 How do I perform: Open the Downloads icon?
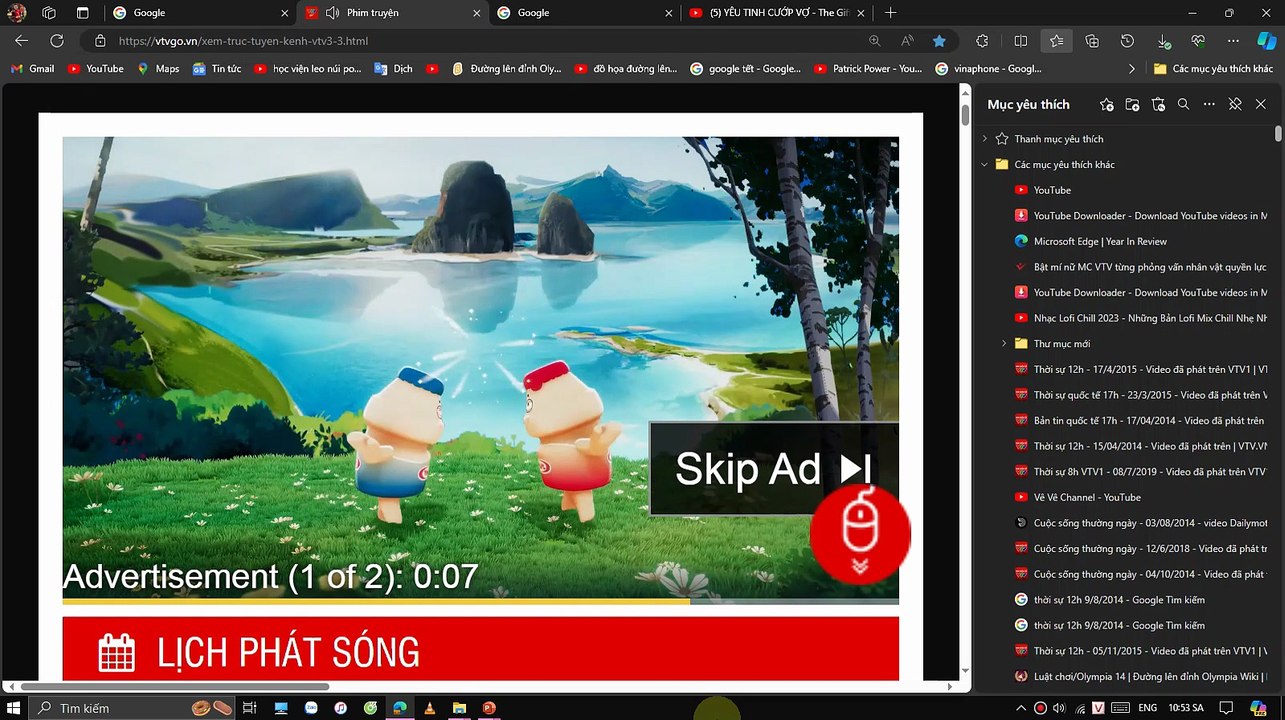(x=1164, y=41)
